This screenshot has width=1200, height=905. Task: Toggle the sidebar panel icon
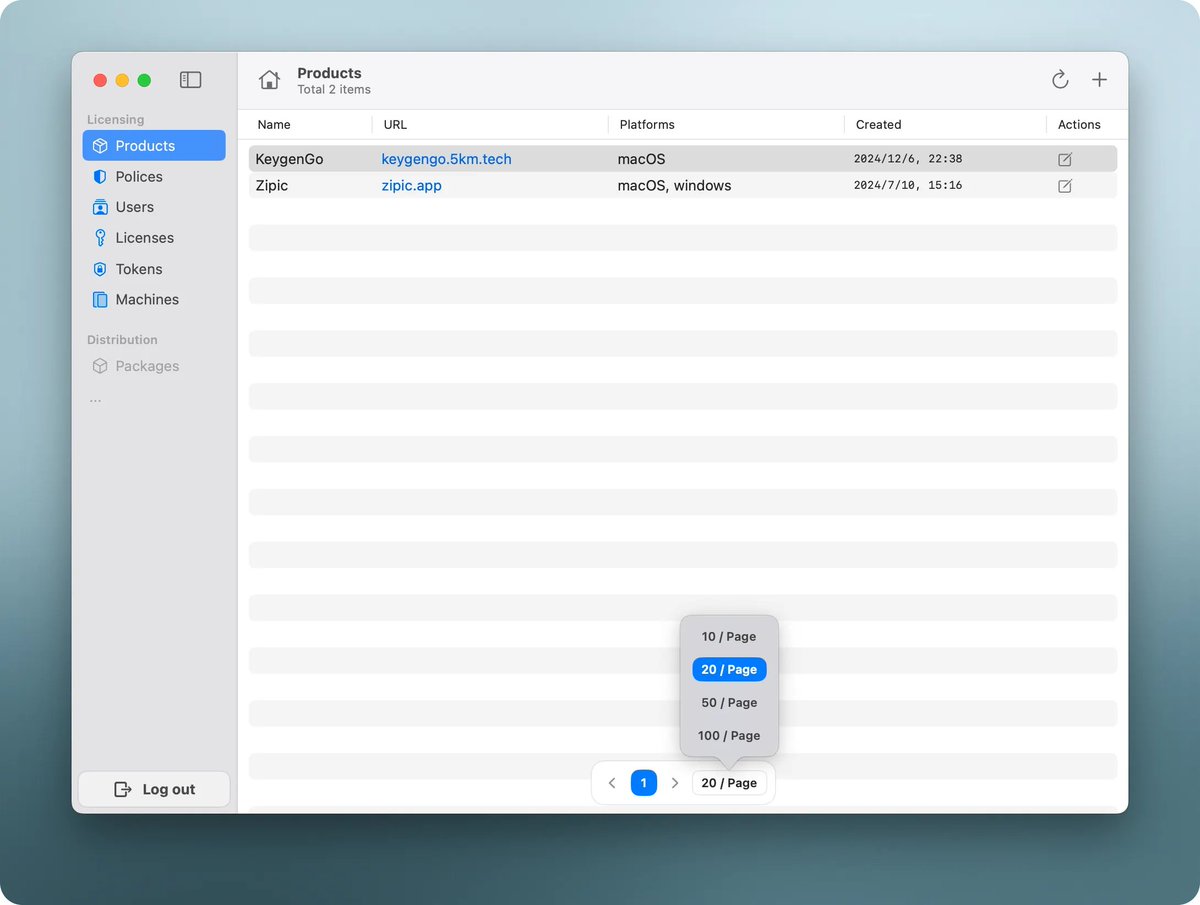pyautogui.click(x=190, y=80)
